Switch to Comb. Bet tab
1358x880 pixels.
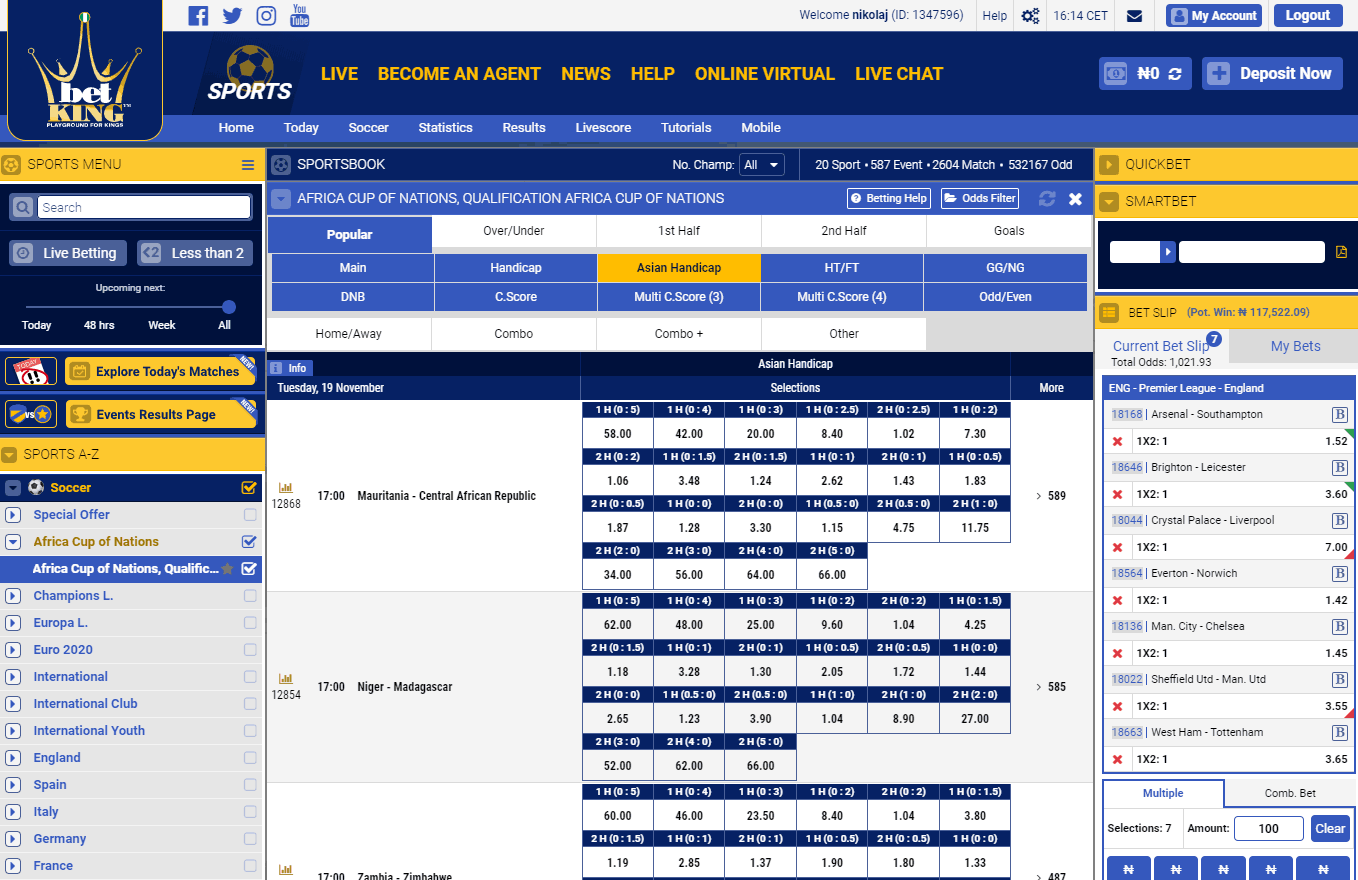click(x=1290, y=793)
